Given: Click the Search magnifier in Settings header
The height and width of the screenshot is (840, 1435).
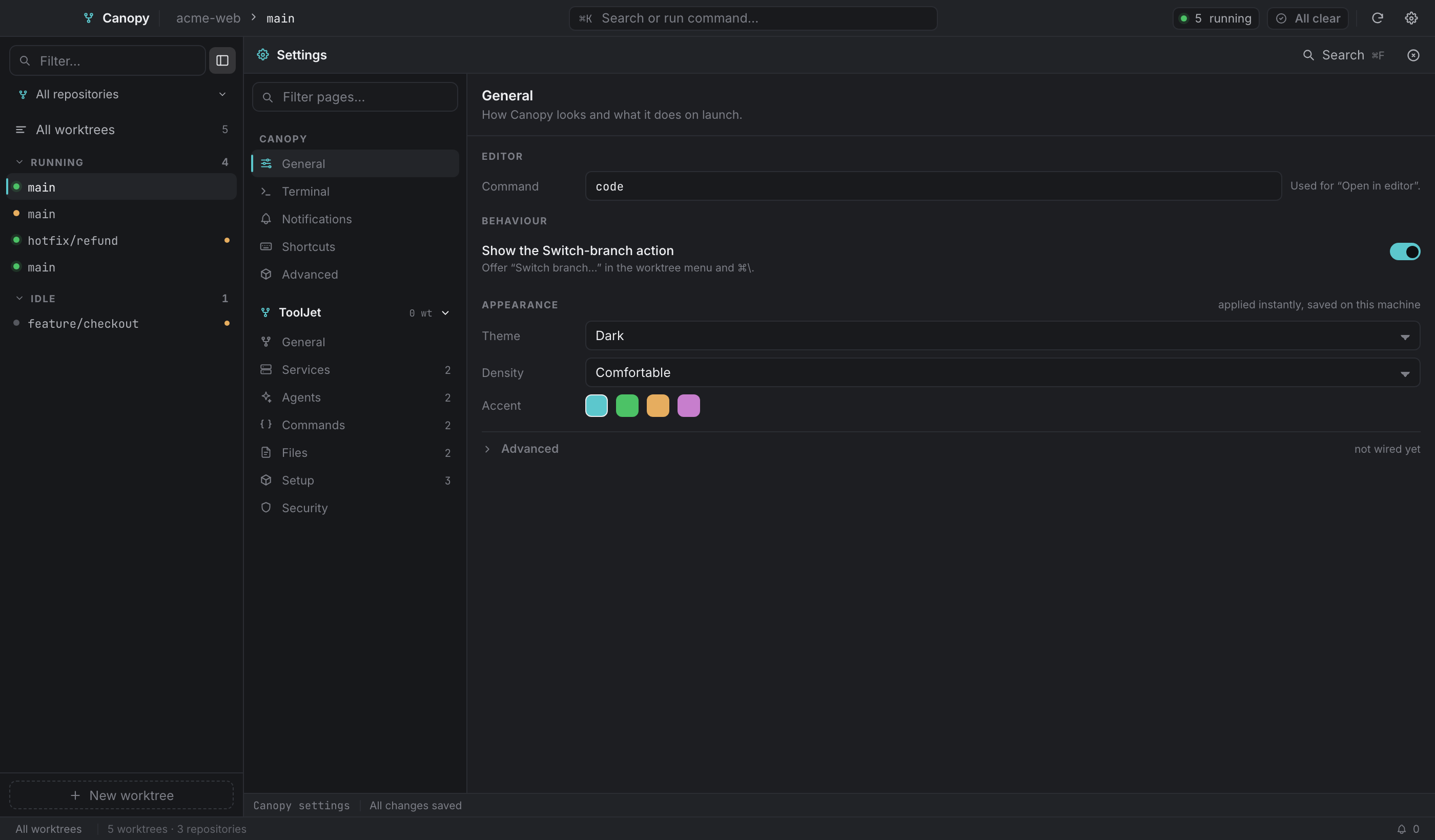Looking at the screenshot, I should (1308, 55).
